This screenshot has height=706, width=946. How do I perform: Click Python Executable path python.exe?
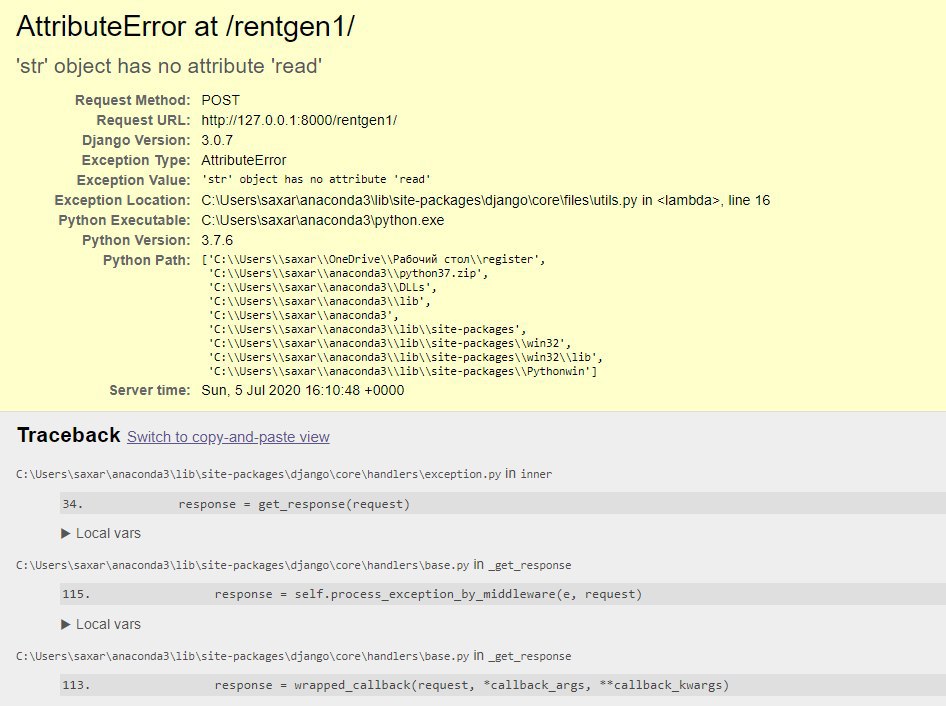click(x=323, y=220)
